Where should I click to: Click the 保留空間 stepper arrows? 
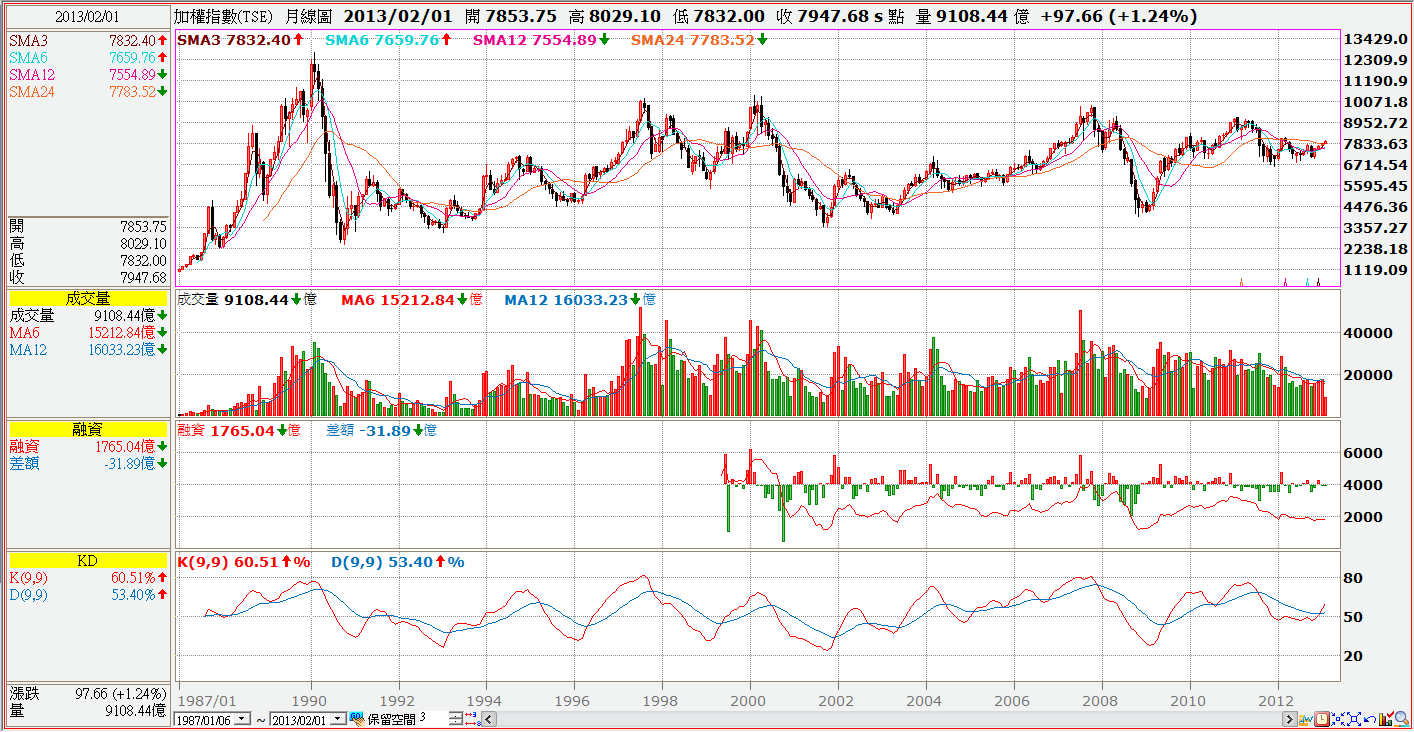click(456, 719)
